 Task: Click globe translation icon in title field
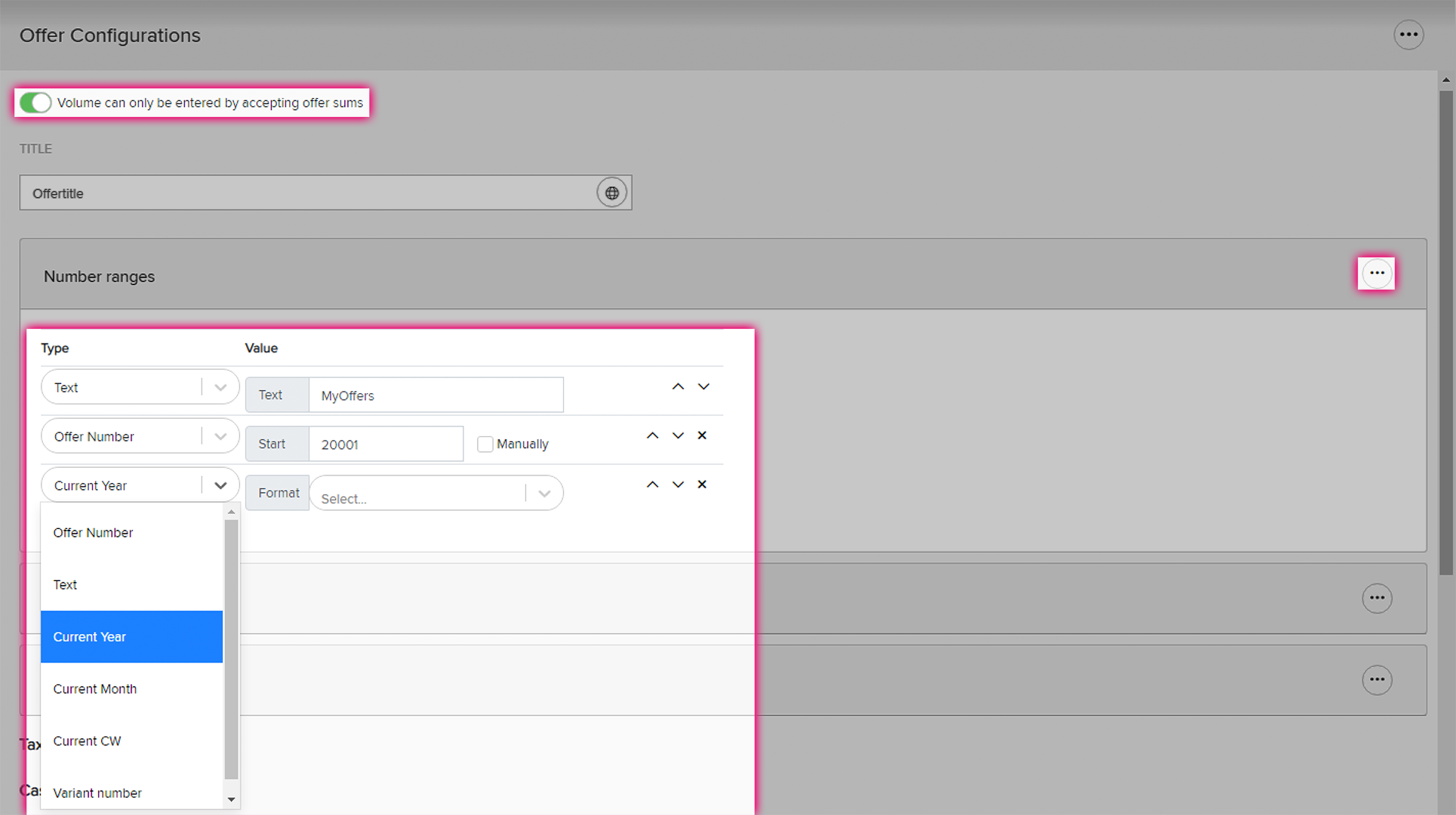pos(612,193)
